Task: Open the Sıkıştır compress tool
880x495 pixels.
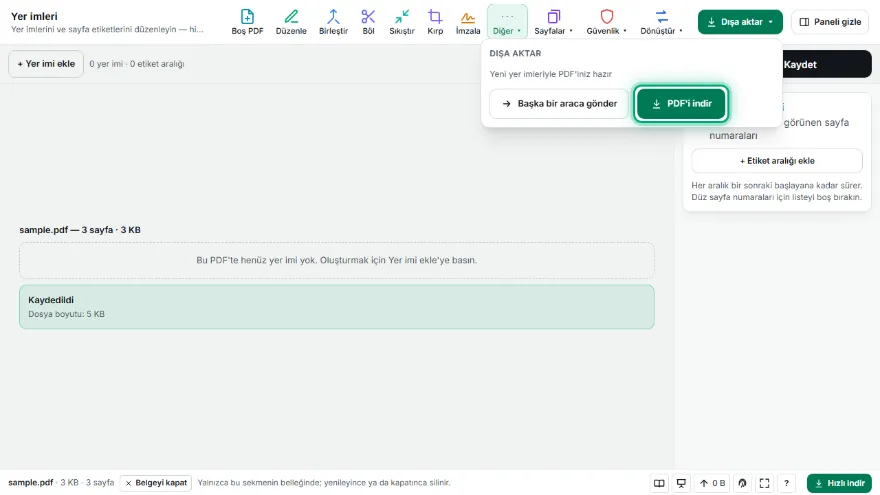Action: [402, 22]
